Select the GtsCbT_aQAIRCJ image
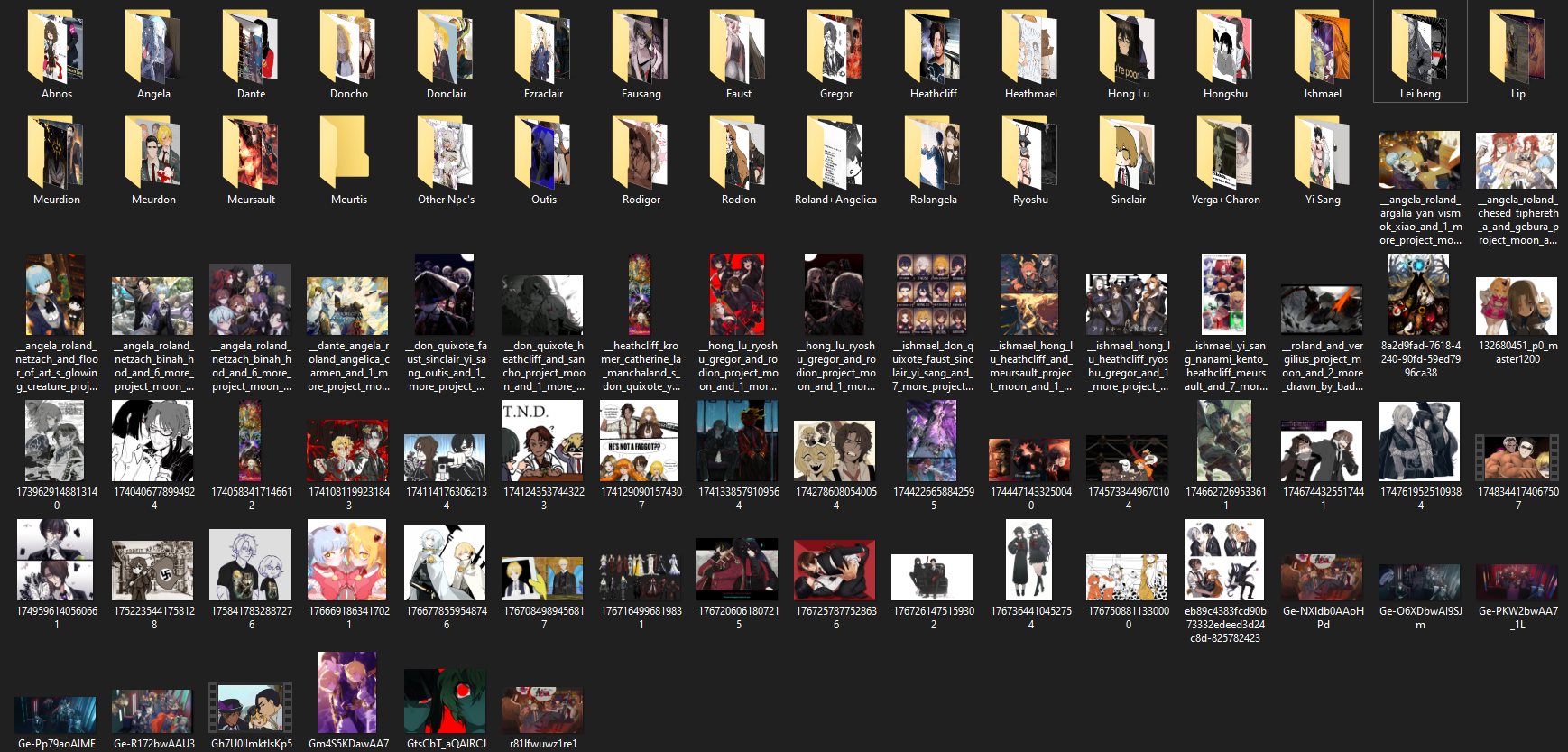Viewport: 1568px width, 752px height. click(x=446, y=701)
